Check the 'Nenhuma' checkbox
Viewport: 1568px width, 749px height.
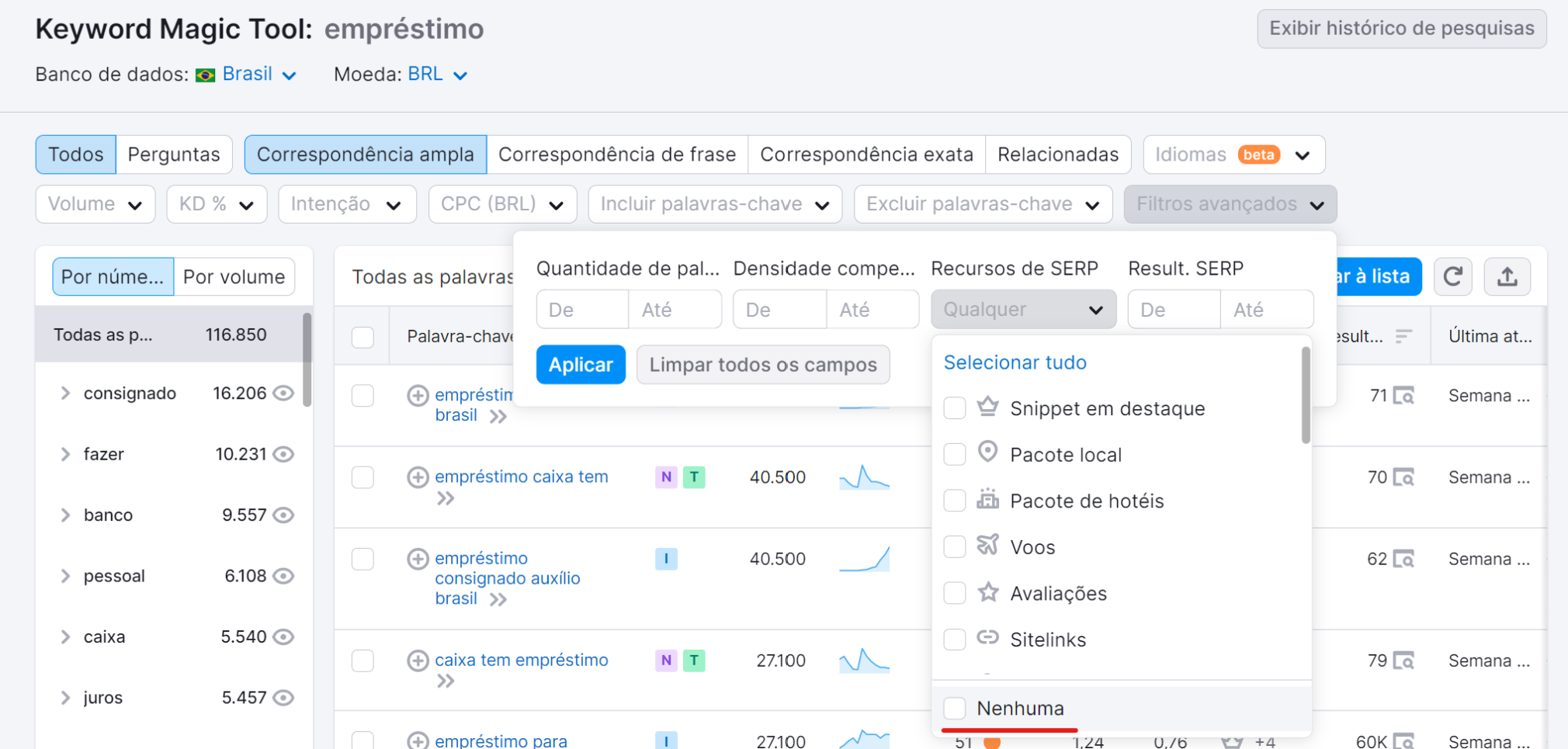click(x=955, y=708)
